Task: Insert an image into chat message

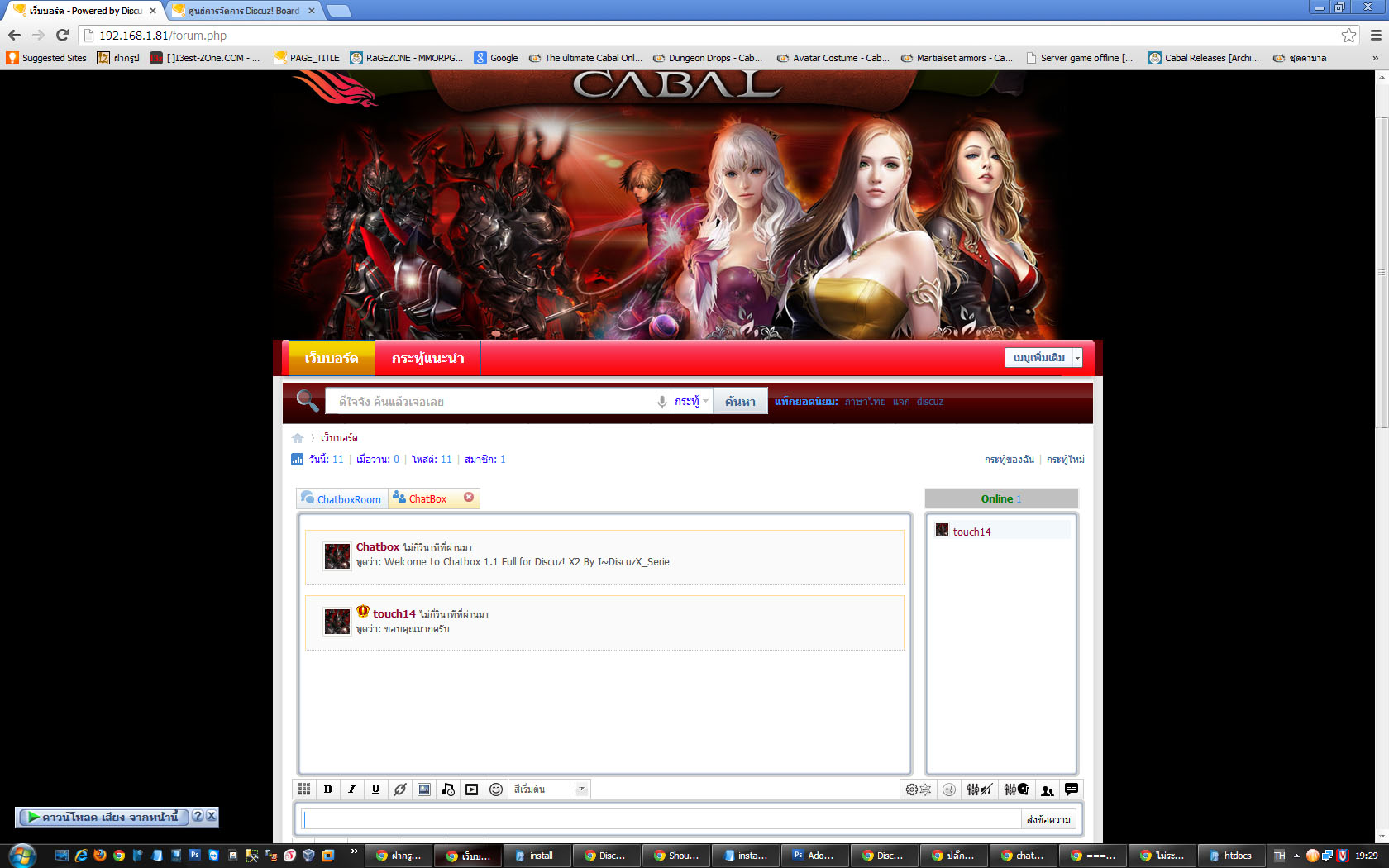Action: [424, 789]
